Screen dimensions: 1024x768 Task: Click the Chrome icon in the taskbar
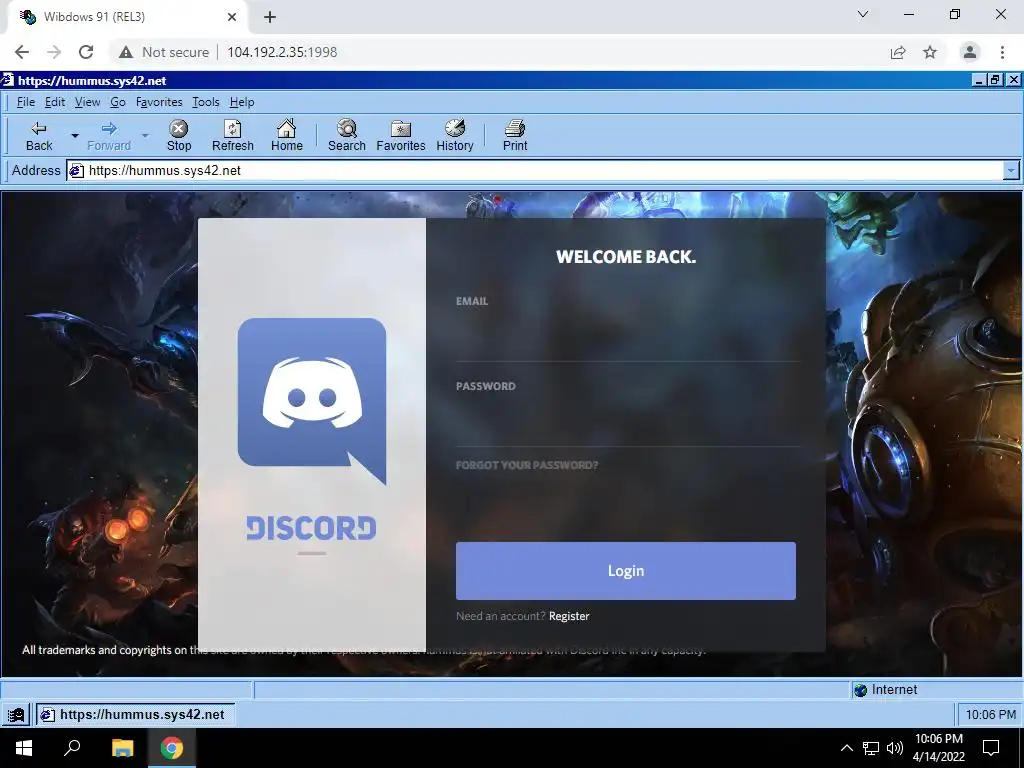[172, 748]
